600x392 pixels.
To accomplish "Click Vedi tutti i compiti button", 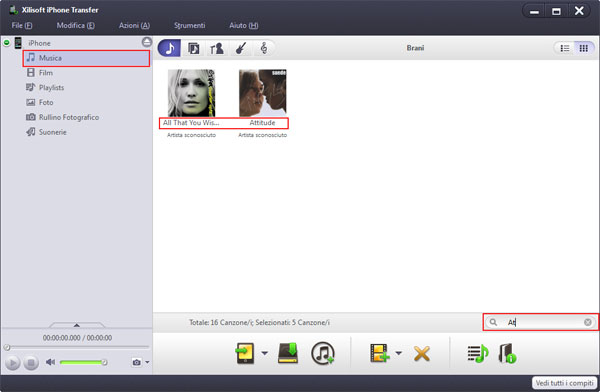I will tap(564, 383).
